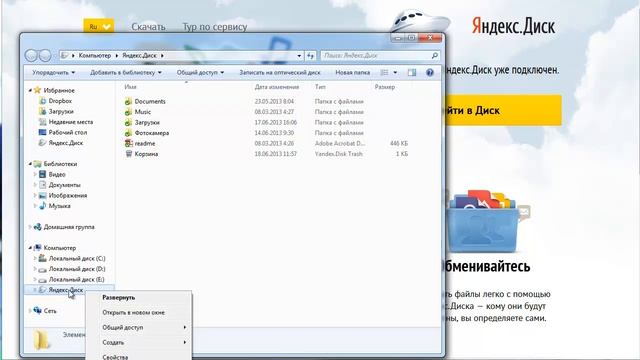
Task: Collapse the Избранное tree section
Action: pyautogui.click(x=30, y=90)
